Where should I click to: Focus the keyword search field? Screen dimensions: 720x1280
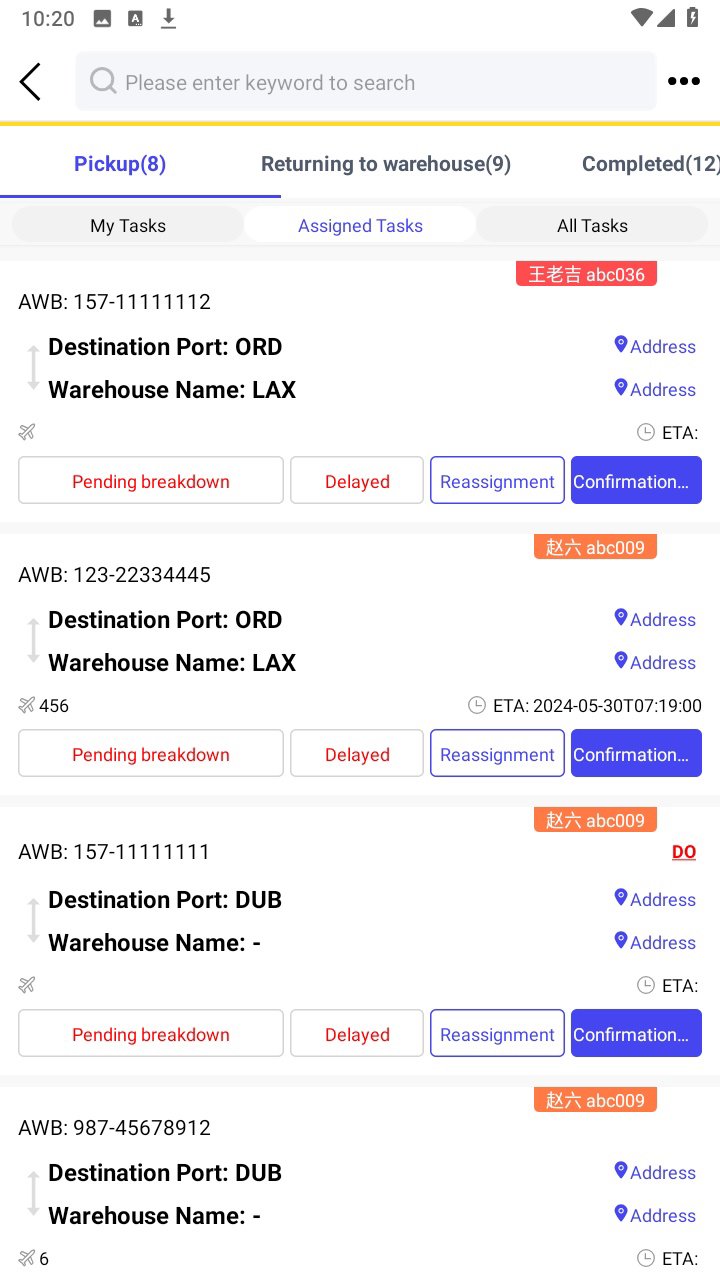[x=380, y=82]
